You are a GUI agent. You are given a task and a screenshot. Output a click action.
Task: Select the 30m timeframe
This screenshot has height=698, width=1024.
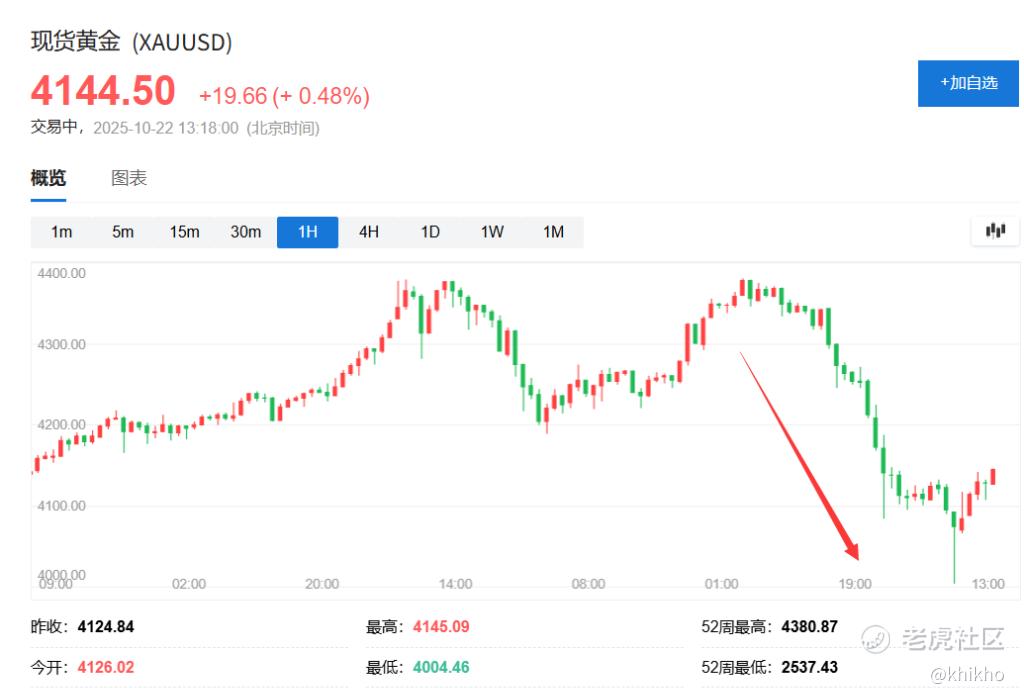pyautogui.click(x=246, y=232)
